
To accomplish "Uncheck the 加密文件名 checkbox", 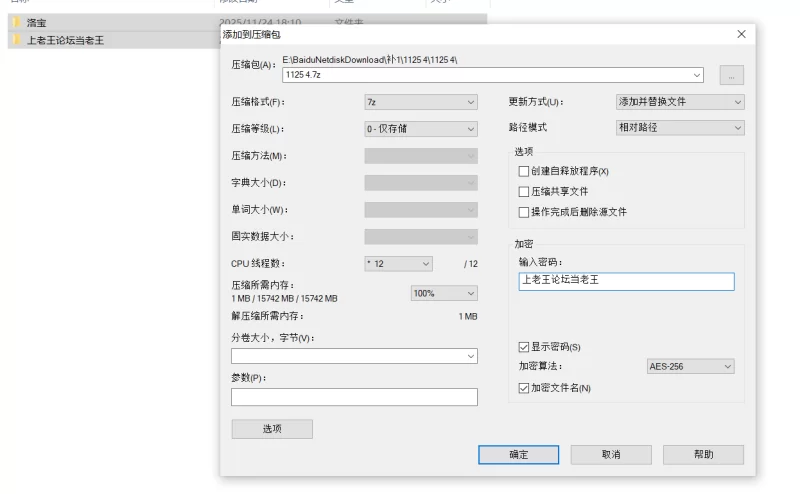I will point(523,388).
